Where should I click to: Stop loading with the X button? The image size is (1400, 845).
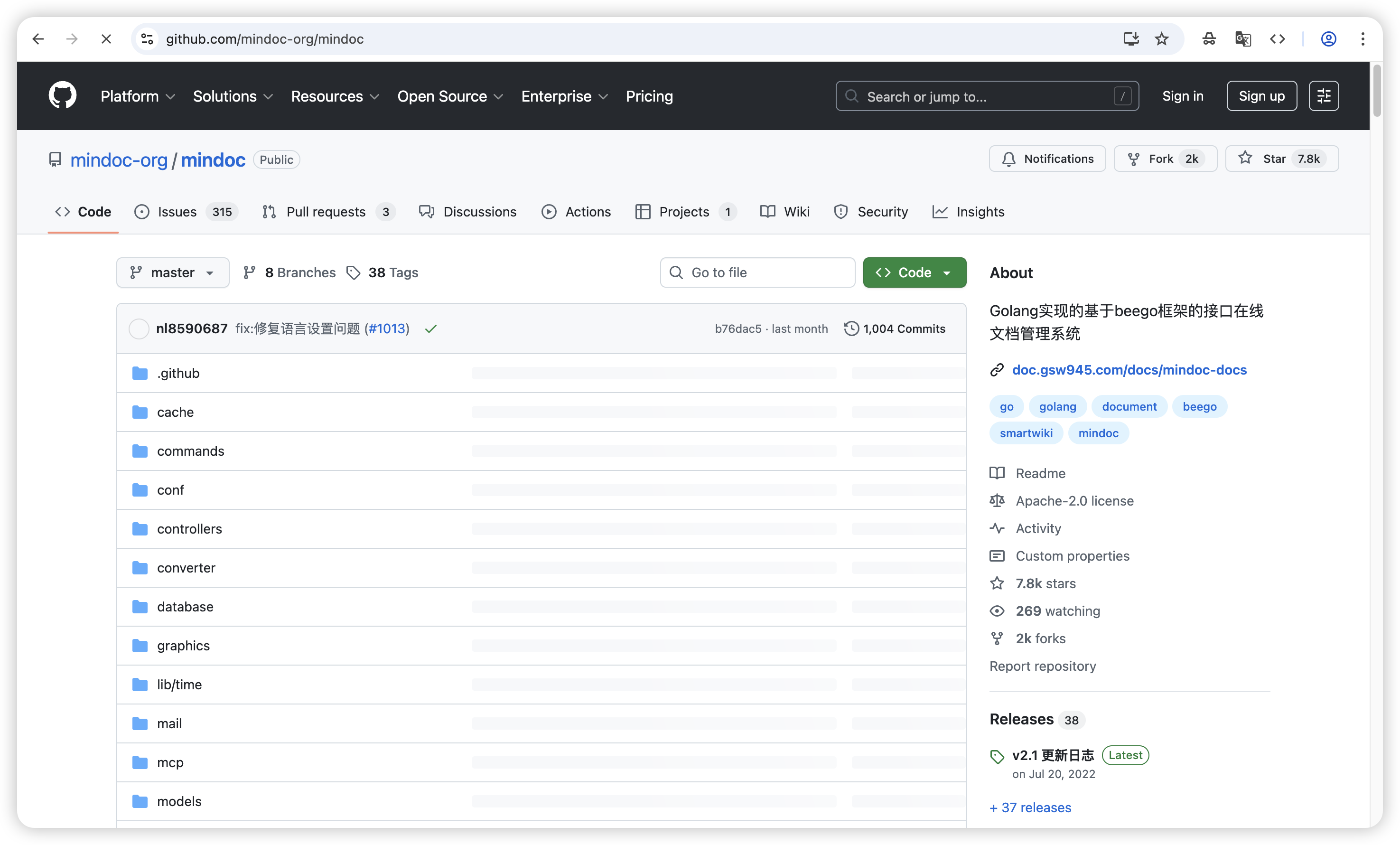[x=106, y=38]
